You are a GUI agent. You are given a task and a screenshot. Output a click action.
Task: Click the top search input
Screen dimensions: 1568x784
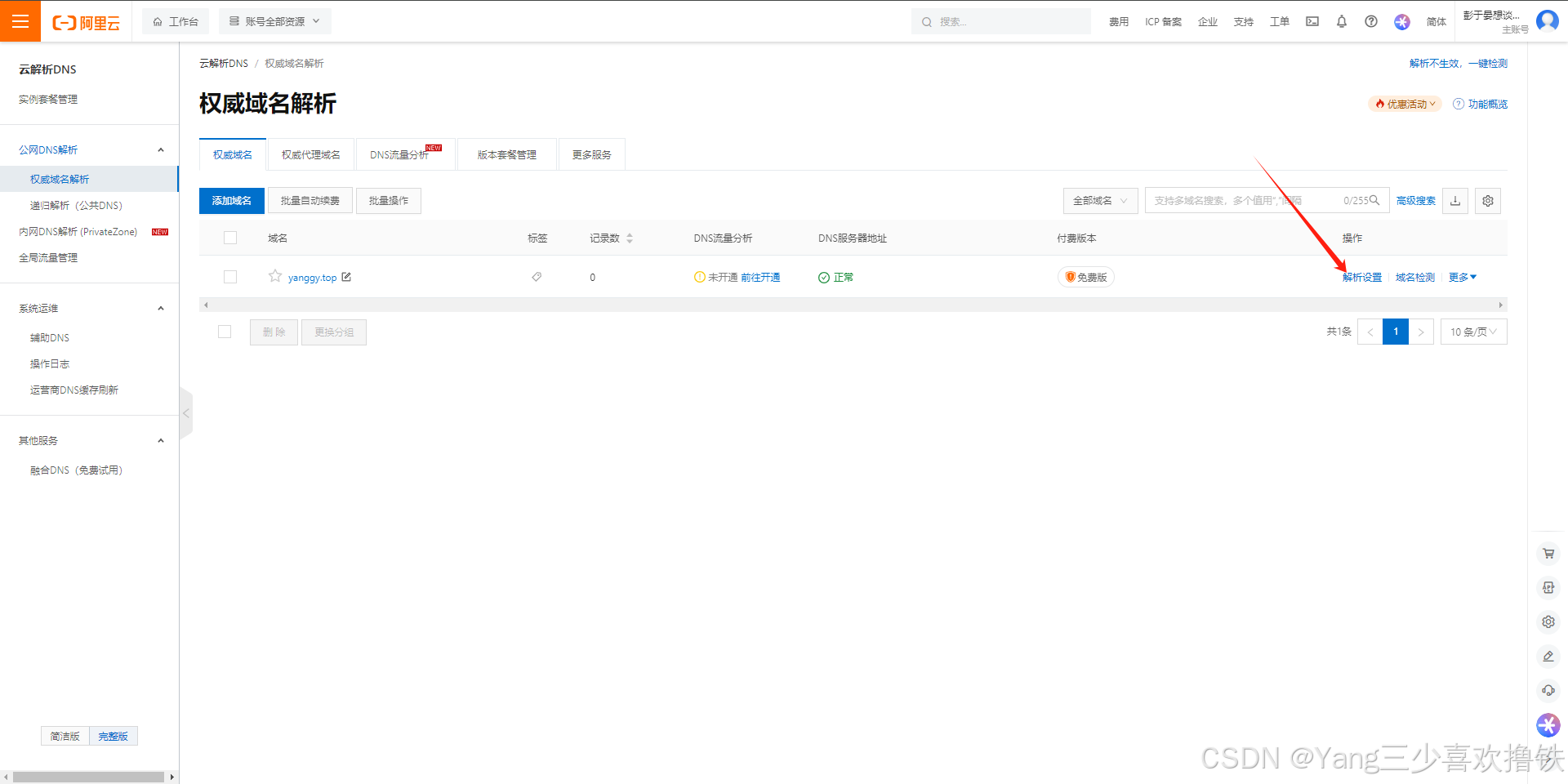1001,21
